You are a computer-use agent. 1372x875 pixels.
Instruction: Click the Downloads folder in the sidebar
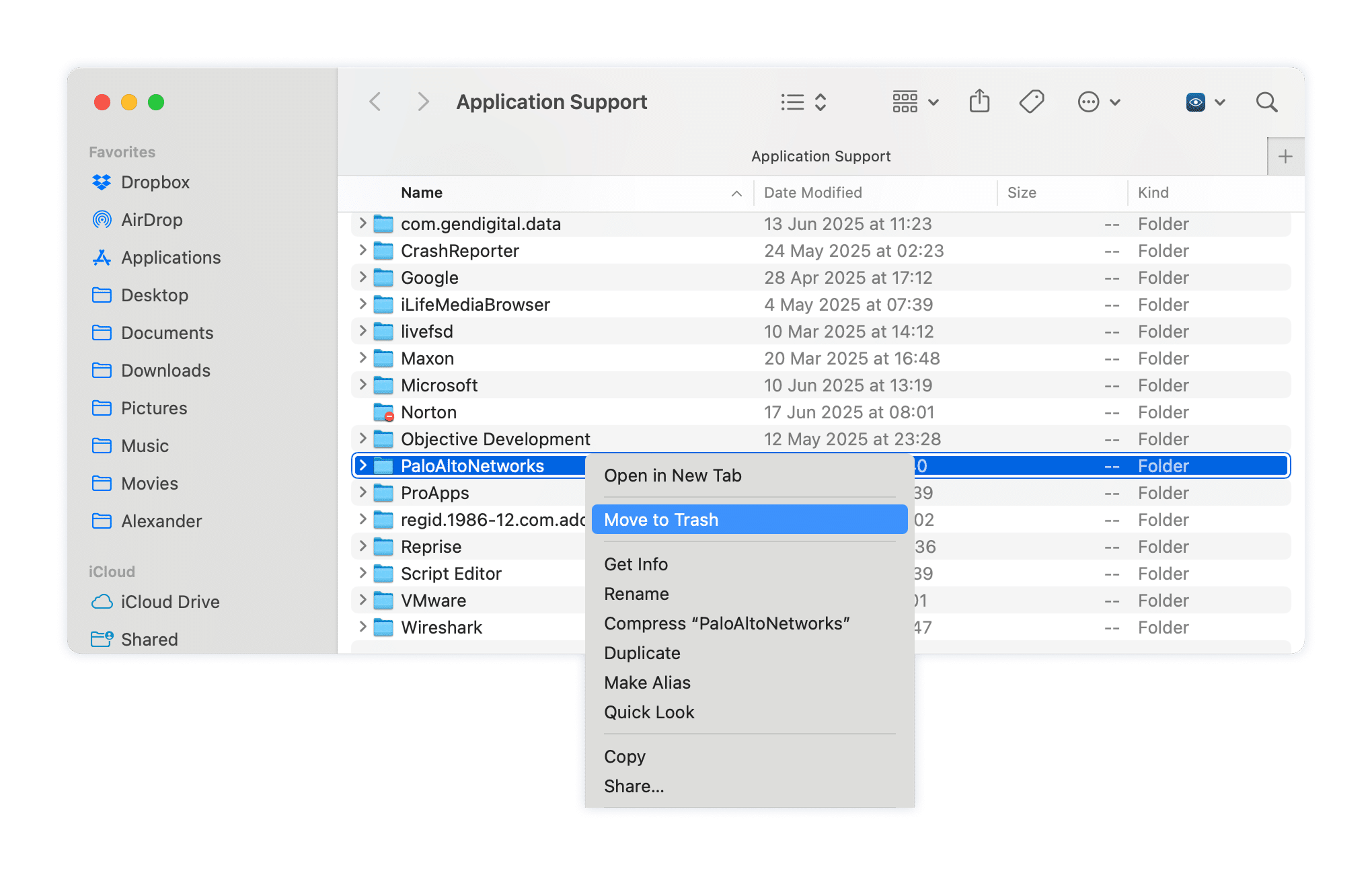[x=165, y=370]
